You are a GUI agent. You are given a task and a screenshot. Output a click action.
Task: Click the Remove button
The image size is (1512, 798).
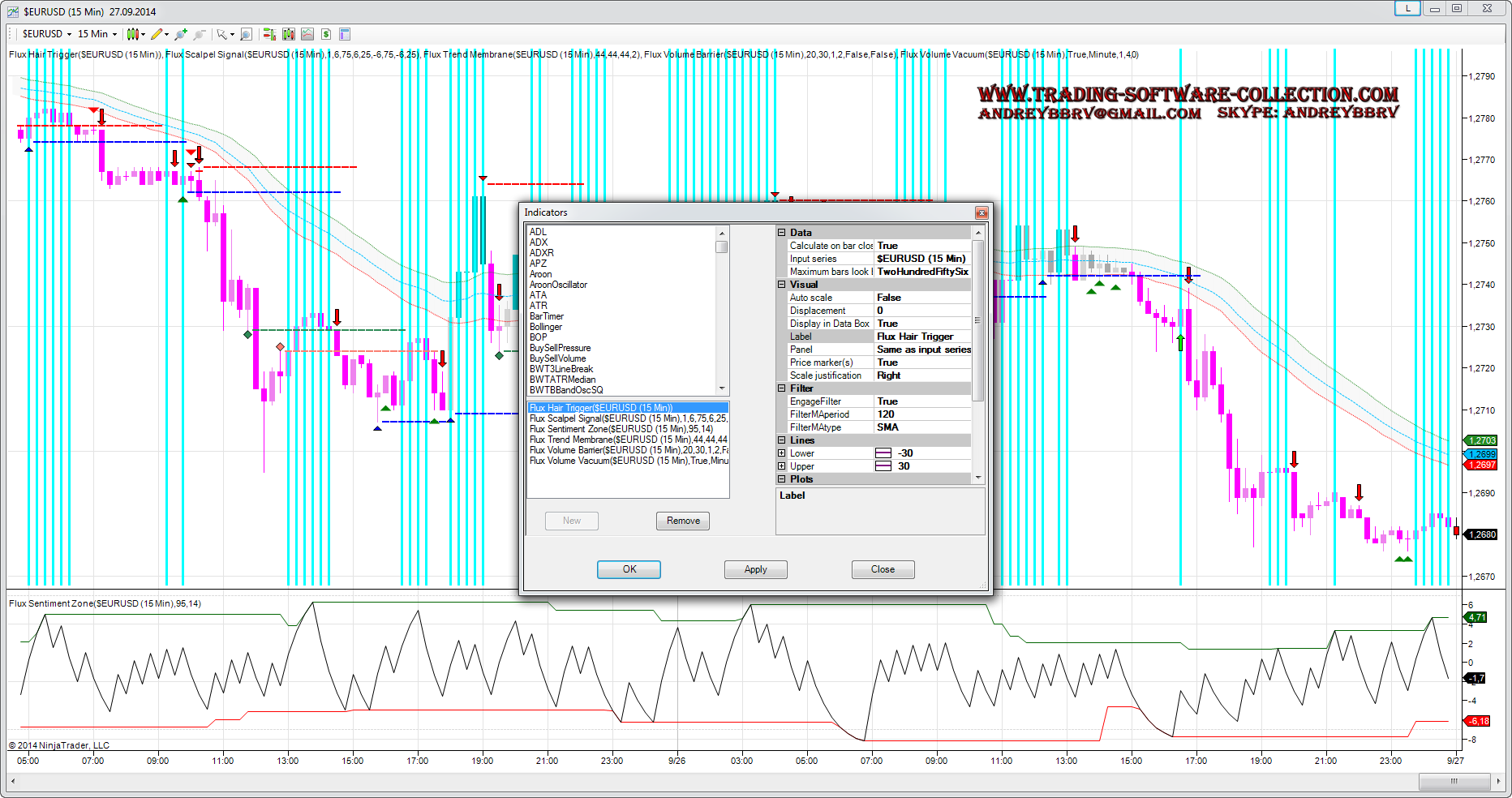pyautogui.click(x=683, y=521)
